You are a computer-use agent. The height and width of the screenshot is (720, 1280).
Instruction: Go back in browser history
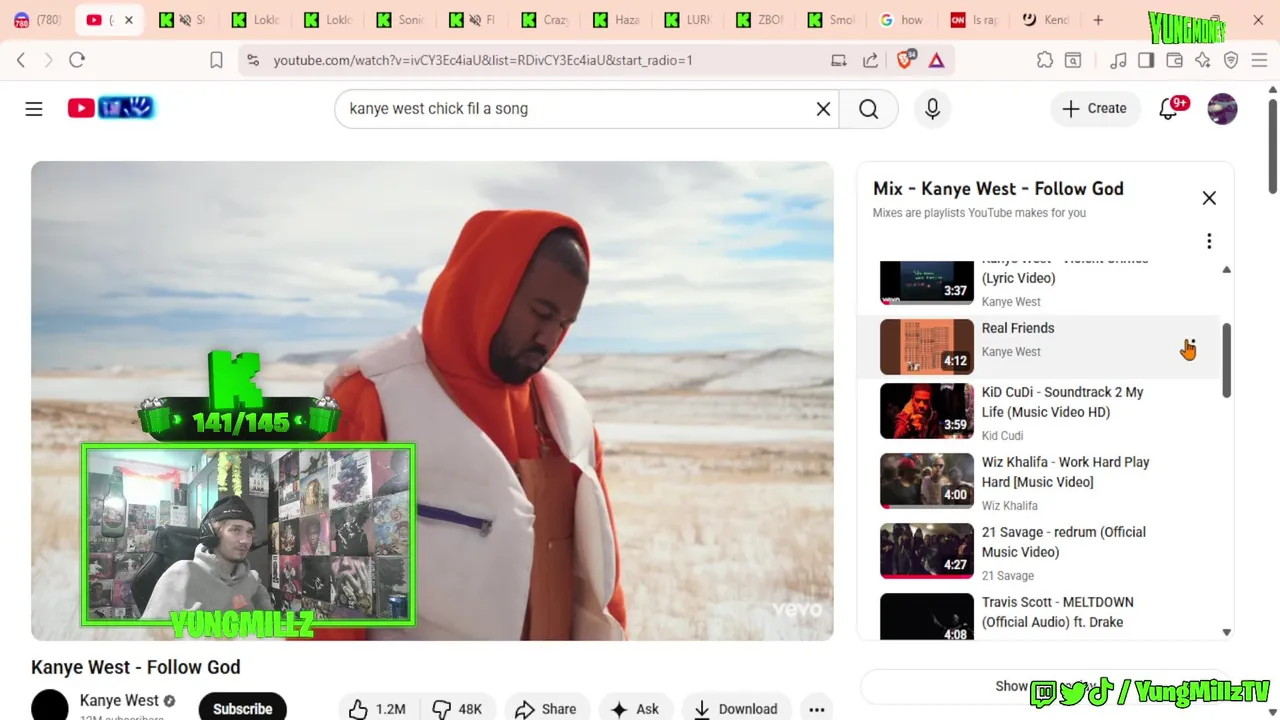tap(21, 60)
